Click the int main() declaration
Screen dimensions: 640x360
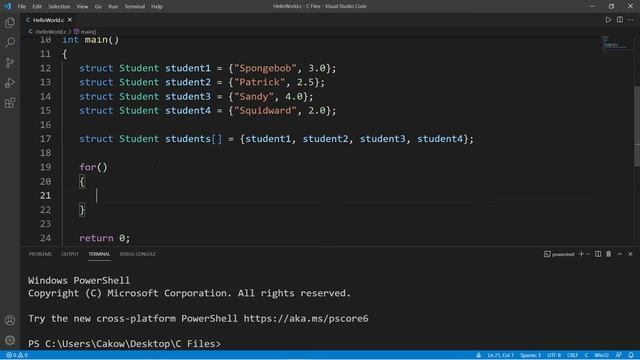pos(91,40)
